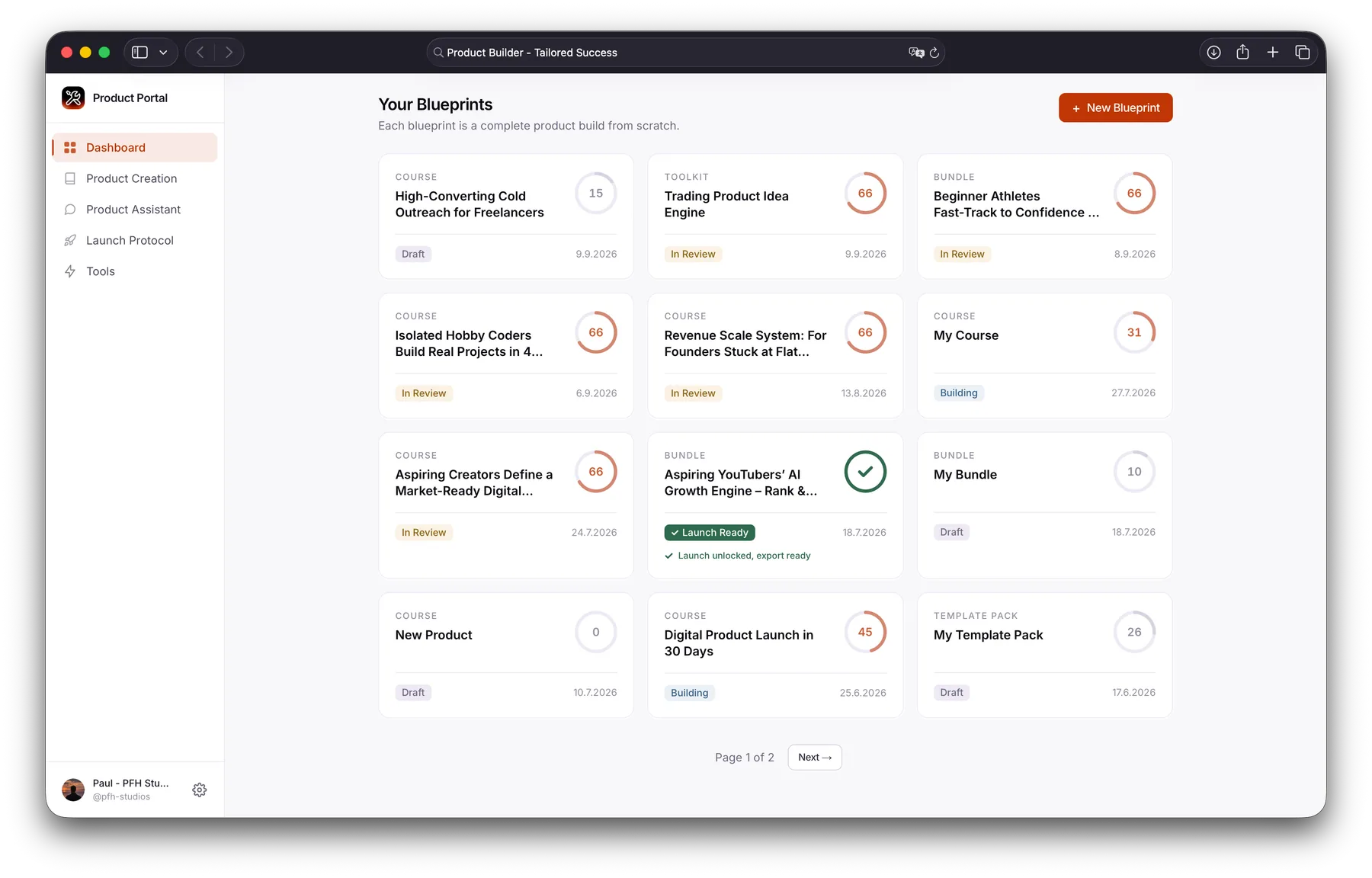The image size is (1372, 878).
Task: Click the Launch Ready status badge
Action: tap(710, 533)
